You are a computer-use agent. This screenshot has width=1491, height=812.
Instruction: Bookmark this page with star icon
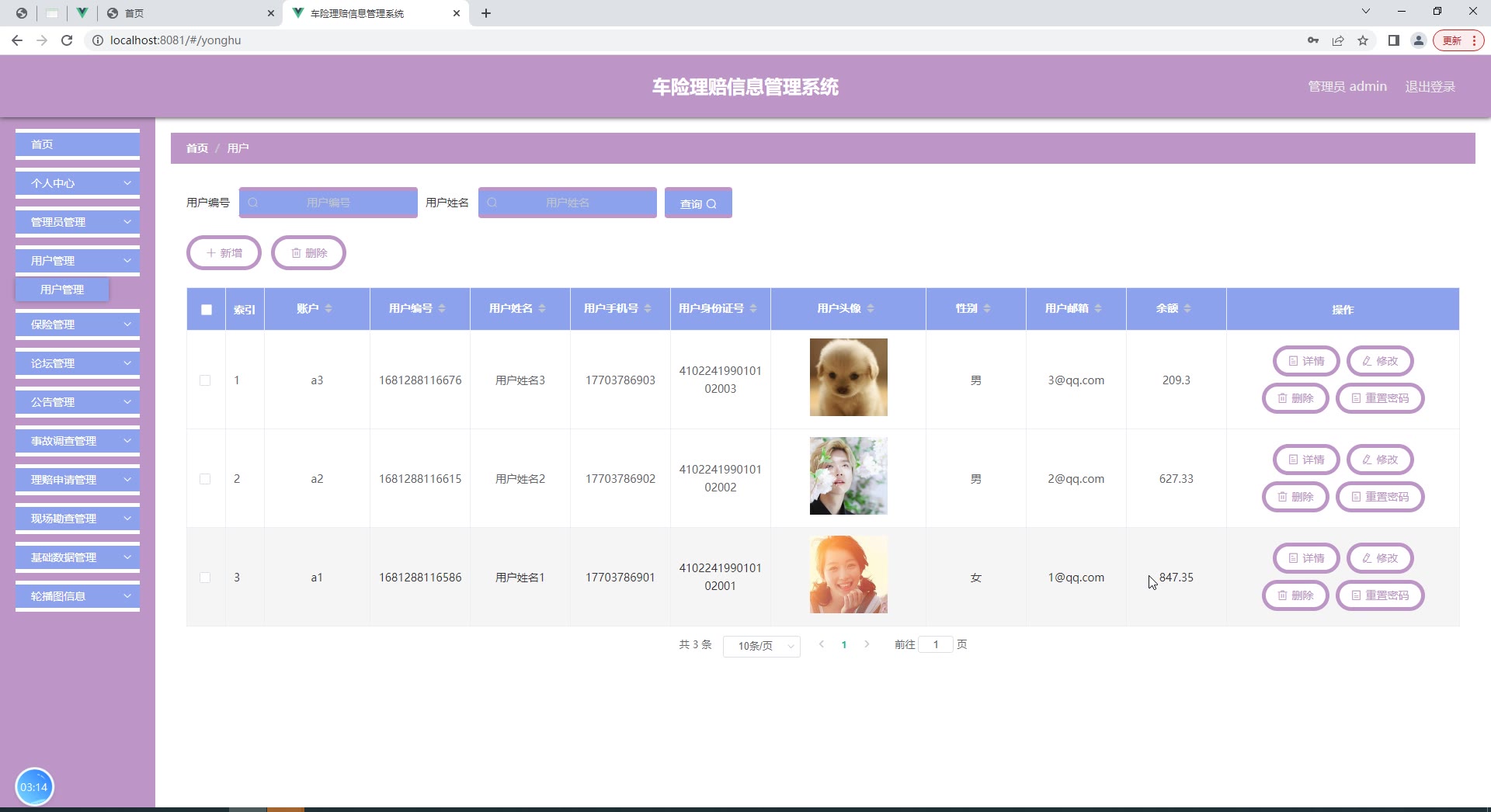(1363, 40)
